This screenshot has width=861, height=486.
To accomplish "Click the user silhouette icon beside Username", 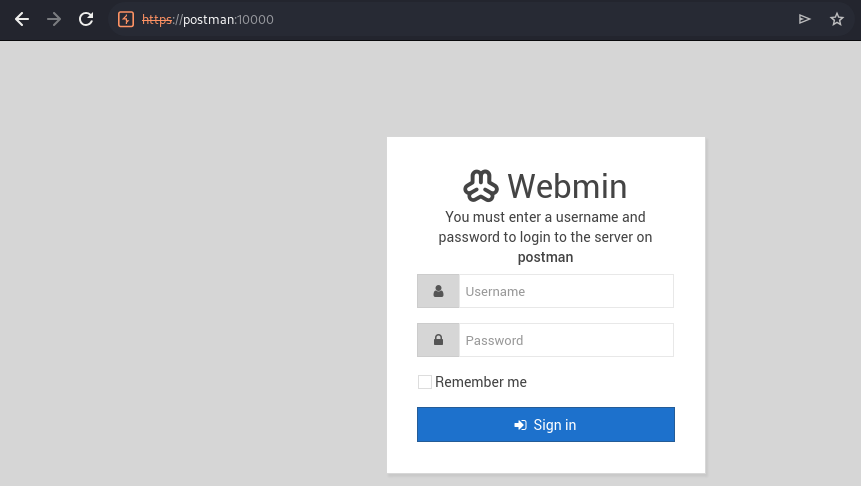I will pos(438,291).
